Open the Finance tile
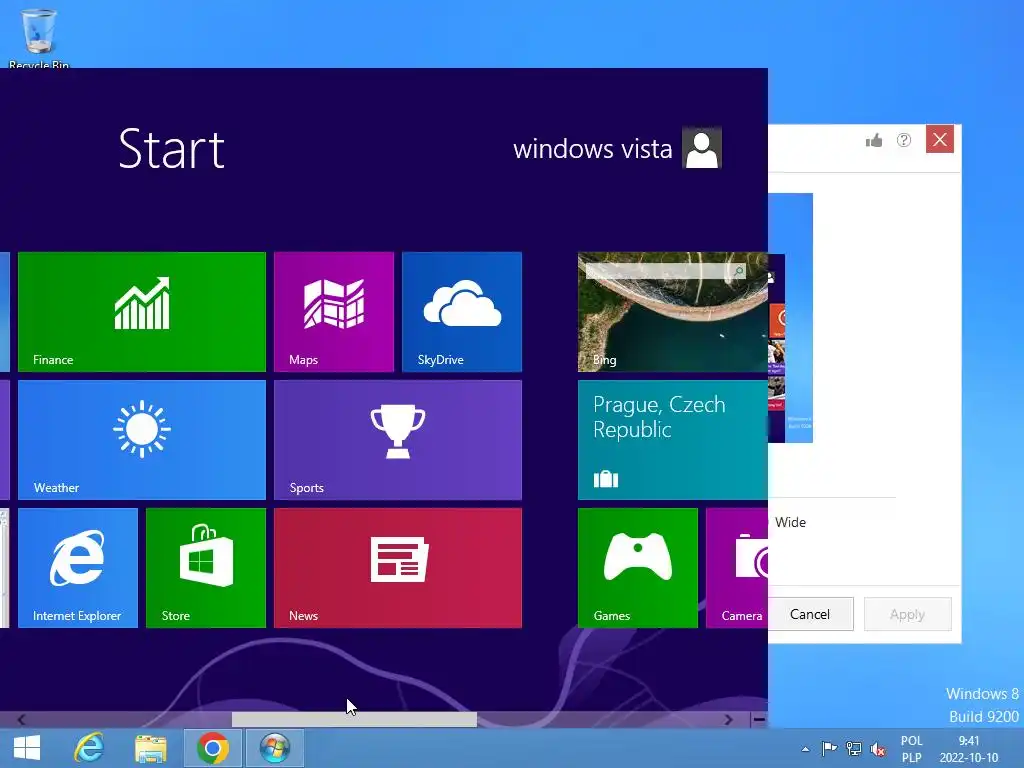This screenshot has height=768, width=1024. tap(142, 312)
